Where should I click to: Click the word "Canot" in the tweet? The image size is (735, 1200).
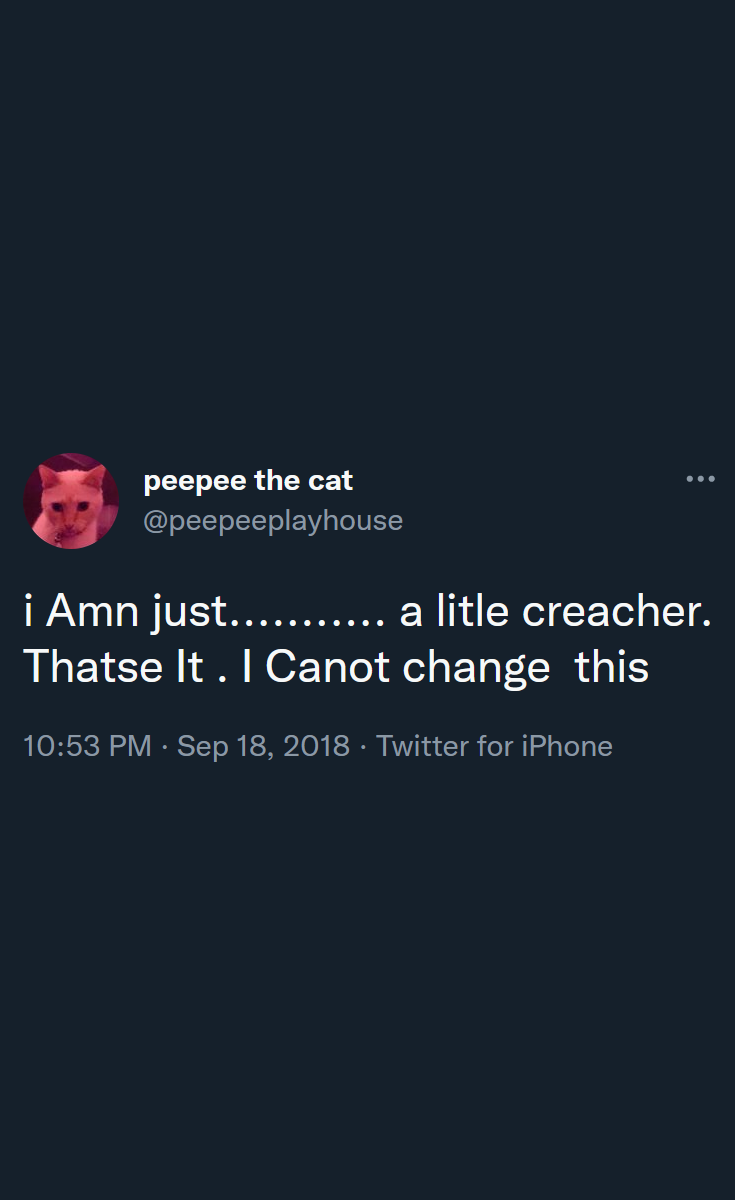327,667
